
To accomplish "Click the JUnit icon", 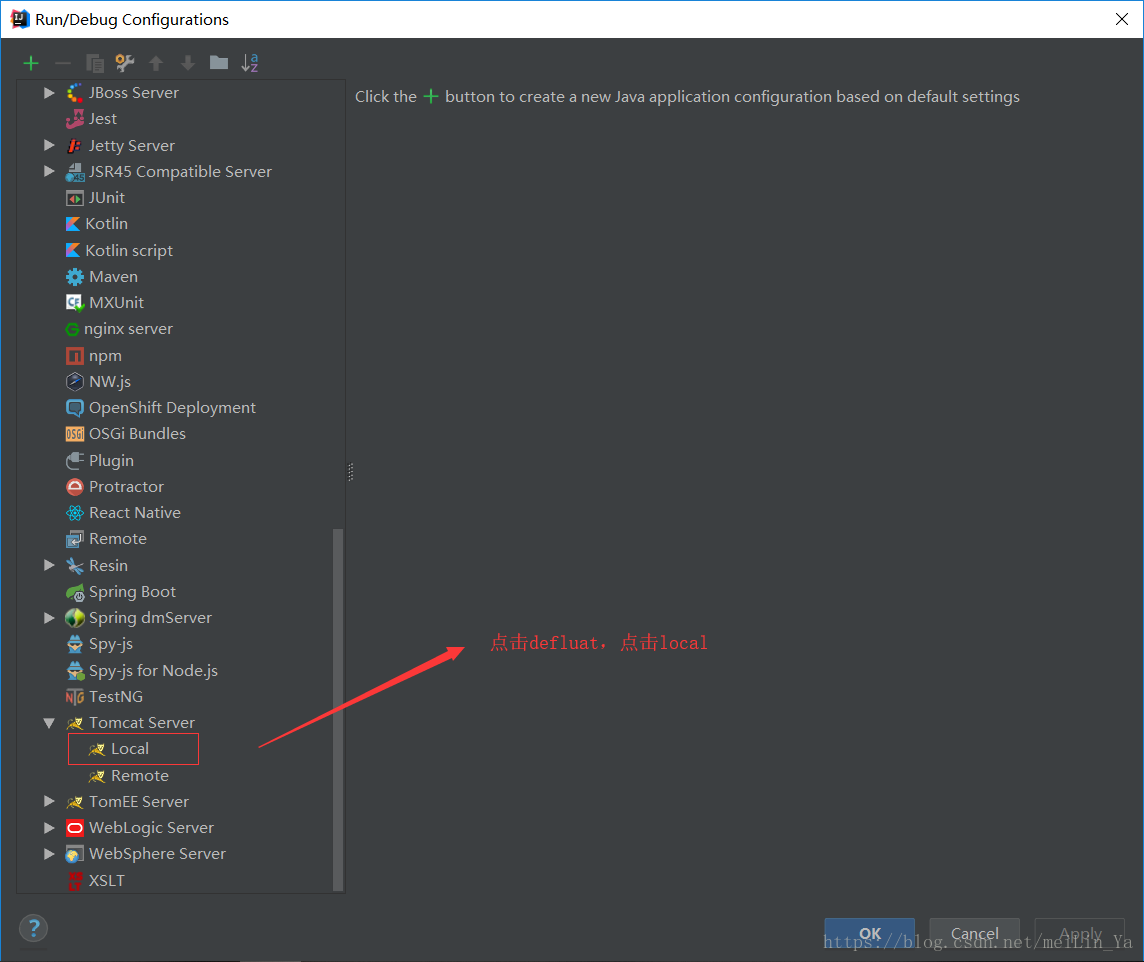I will [74, 198].
